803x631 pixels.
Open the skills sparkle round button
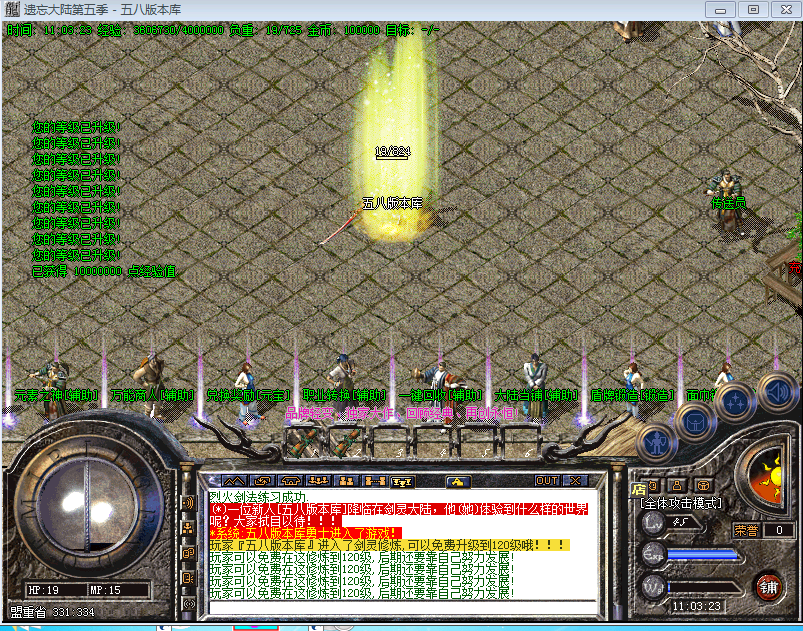pos(736,402)
